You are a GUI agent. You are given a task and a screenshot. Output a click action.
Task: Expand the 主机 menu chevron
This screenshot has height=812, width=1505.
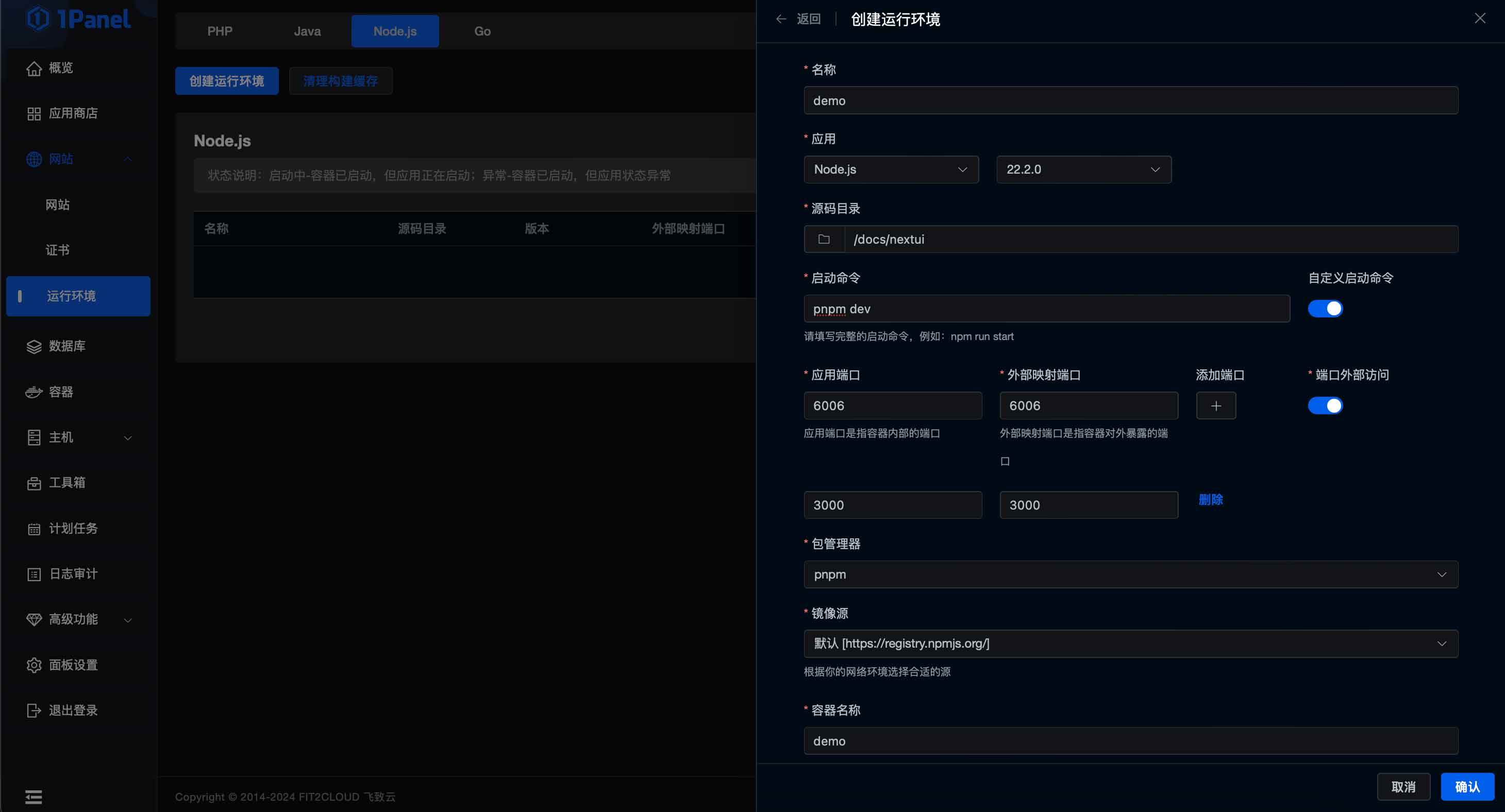[x=127, y=437]
